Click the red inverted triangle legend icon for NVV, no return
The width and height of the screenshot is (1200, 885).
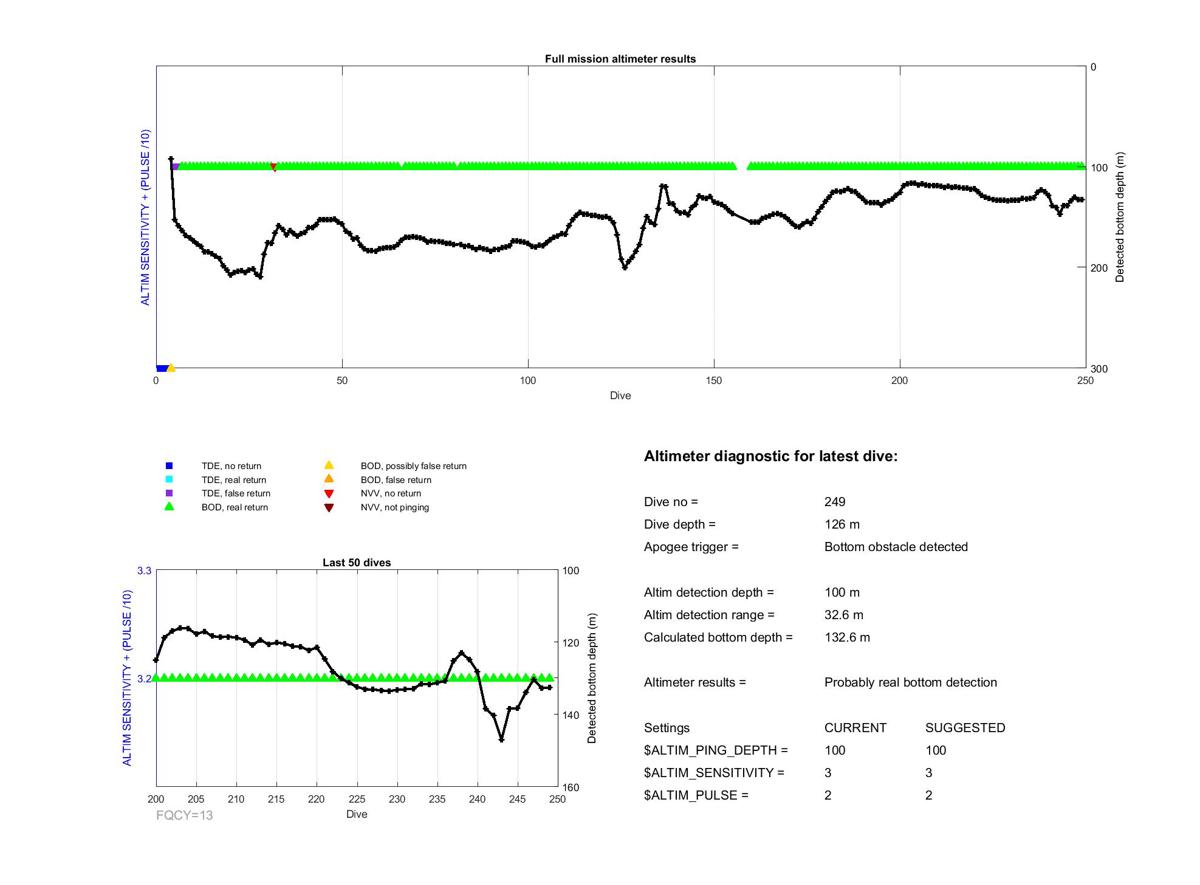point(328,494)
